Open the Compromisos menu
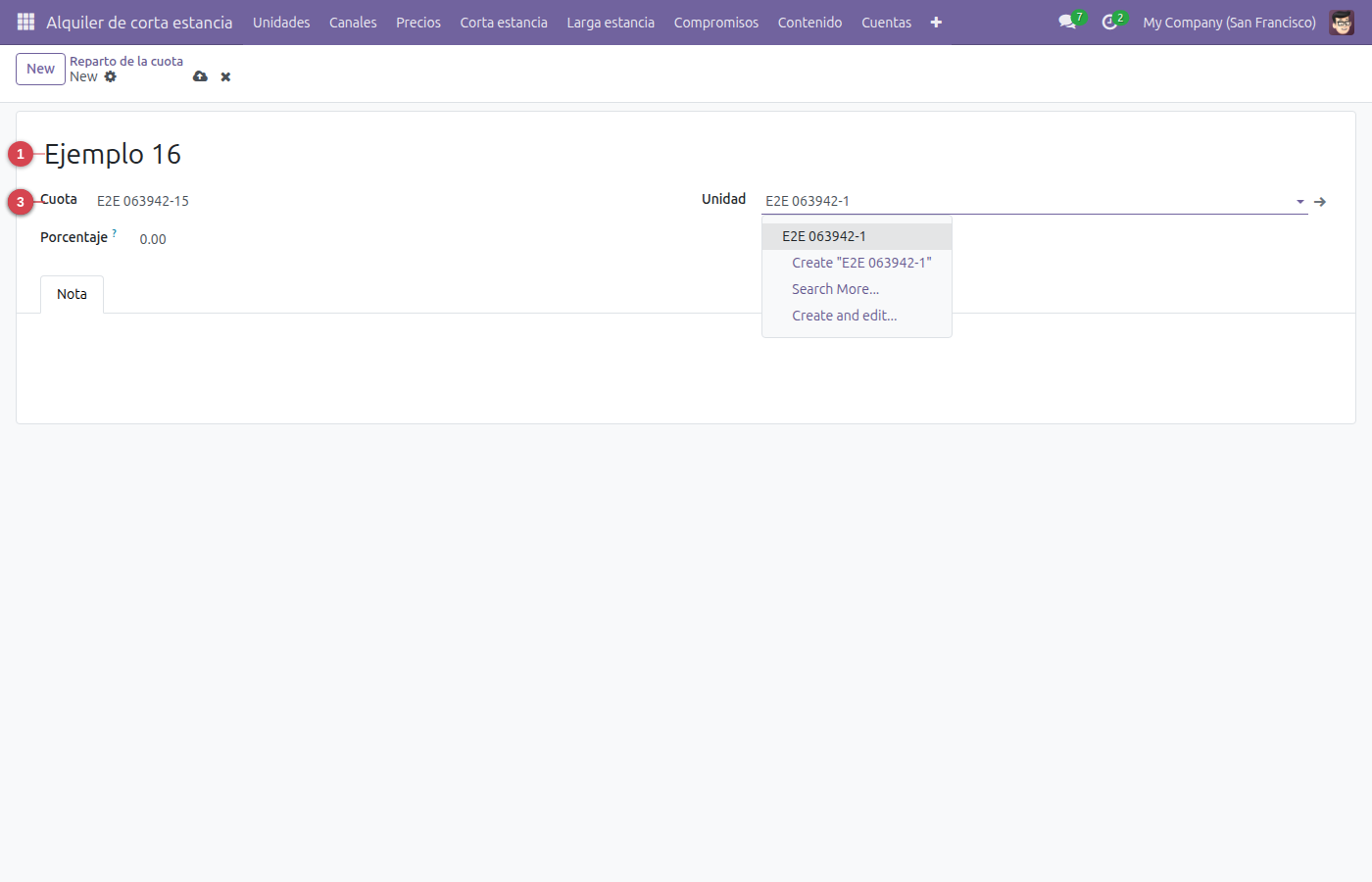This screenshot has height=882, width=1372. coord(716,22)
